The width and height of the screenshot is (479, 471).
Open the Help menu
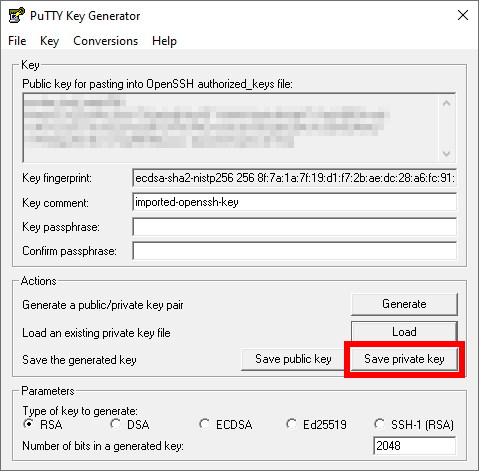pyautogui.click(x=164, y=41)
